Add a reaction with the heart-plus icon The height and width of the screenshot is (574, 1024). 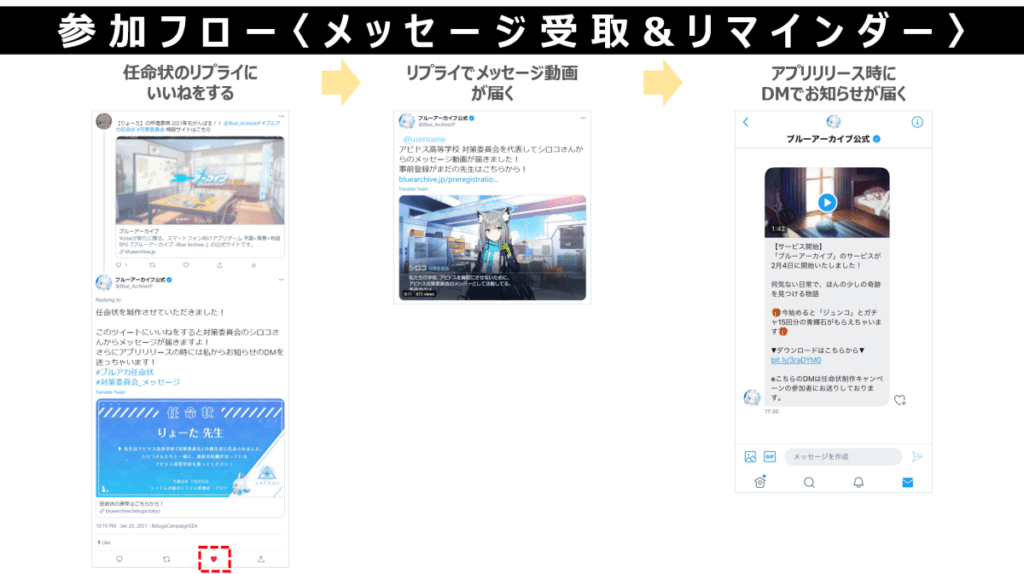[900, 400]
